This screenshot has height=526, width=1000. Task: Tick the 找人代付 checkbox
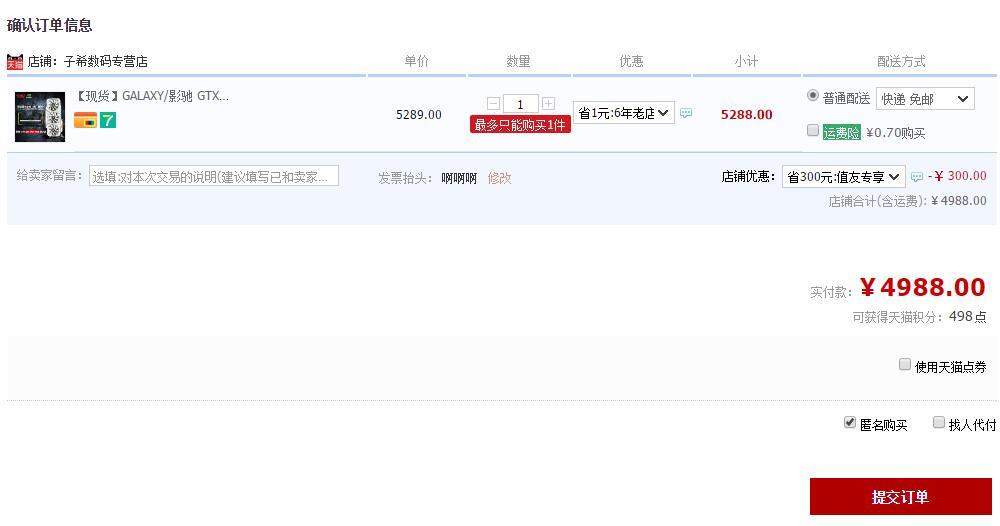938,423
